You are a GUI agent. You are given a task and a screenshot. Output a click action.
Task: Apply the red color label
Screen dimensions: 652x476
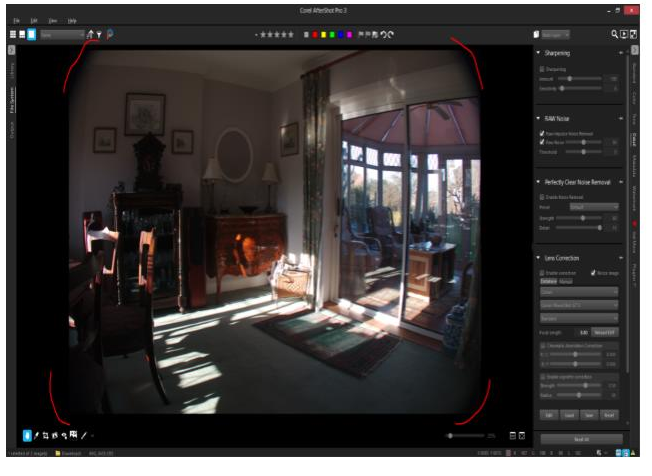click(315, 35)
